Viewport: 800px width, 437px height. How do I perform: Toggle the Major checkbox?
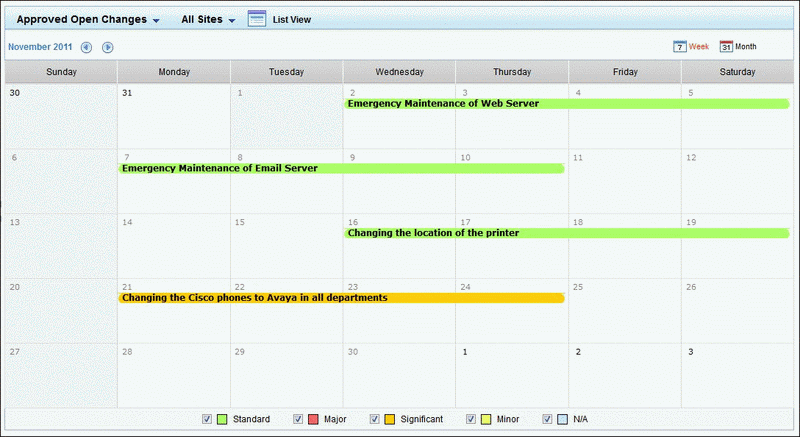(x=298, y=419)
